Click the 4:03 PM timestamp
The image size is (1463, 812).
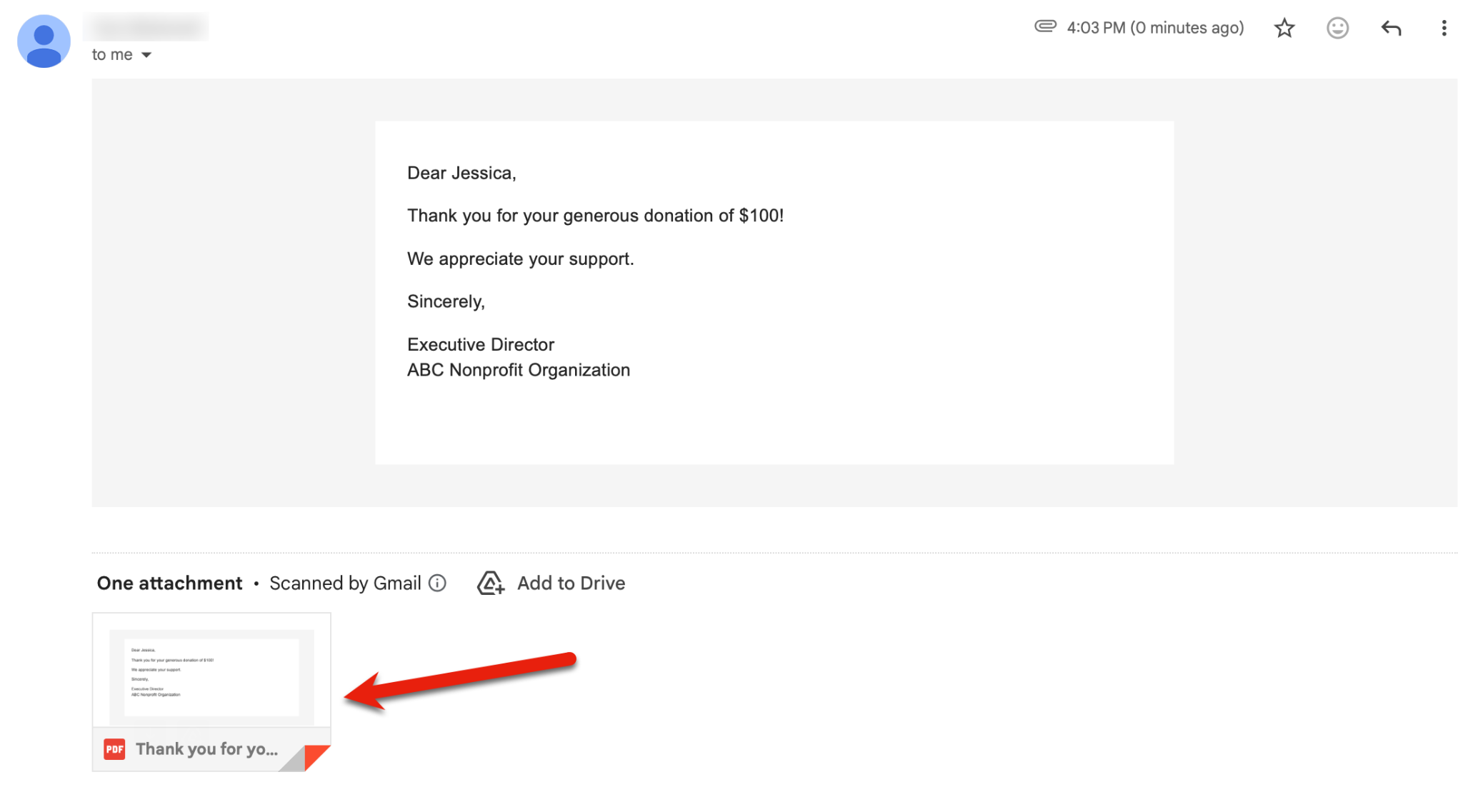[1155, 28]
